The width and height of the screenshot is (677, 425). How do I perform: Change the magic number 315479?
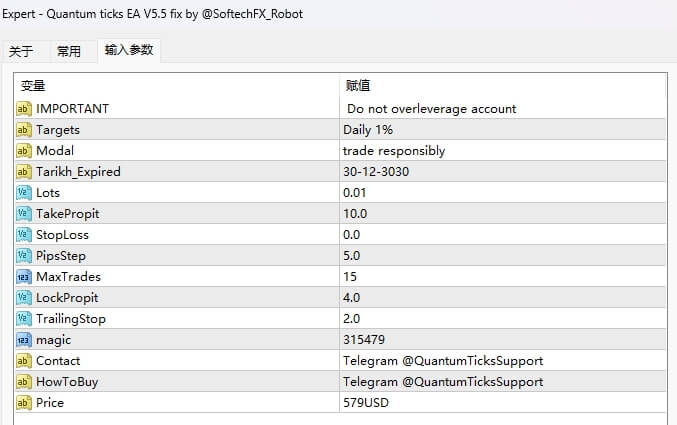pyautogui.click(x=362, y=339)
